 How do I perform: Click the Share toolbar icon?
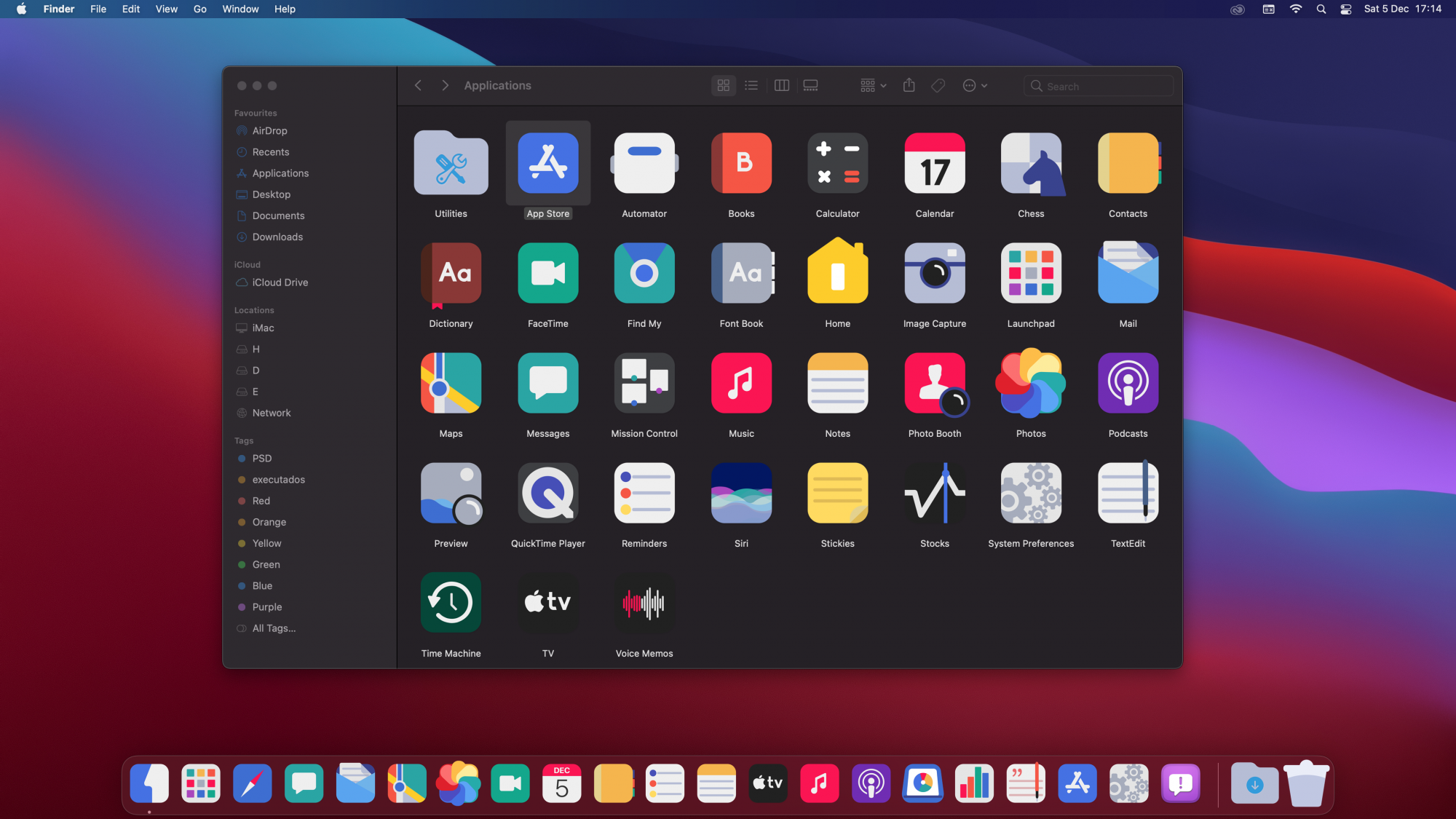coord(909,86)
